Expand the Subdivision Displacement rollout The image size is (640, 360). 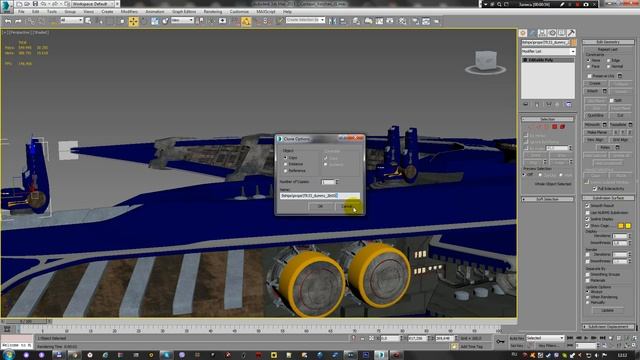[608, 327]
